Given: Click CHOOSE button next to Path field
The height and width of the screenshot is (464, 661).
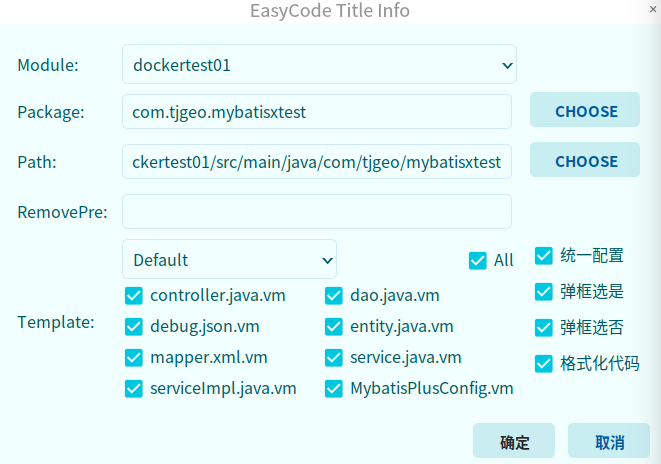Looking at the screenshot, I should (585, 161).
